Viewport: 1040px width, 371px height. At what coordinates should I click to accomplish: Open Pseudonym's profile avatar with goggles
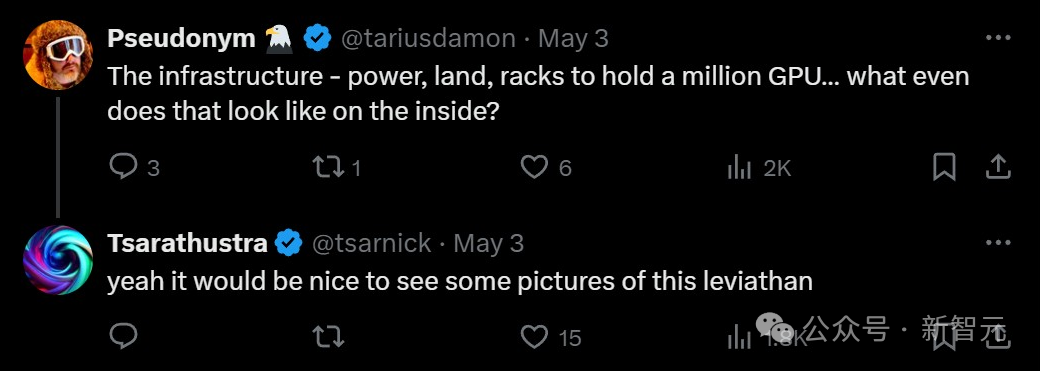[x=58, y=54]
